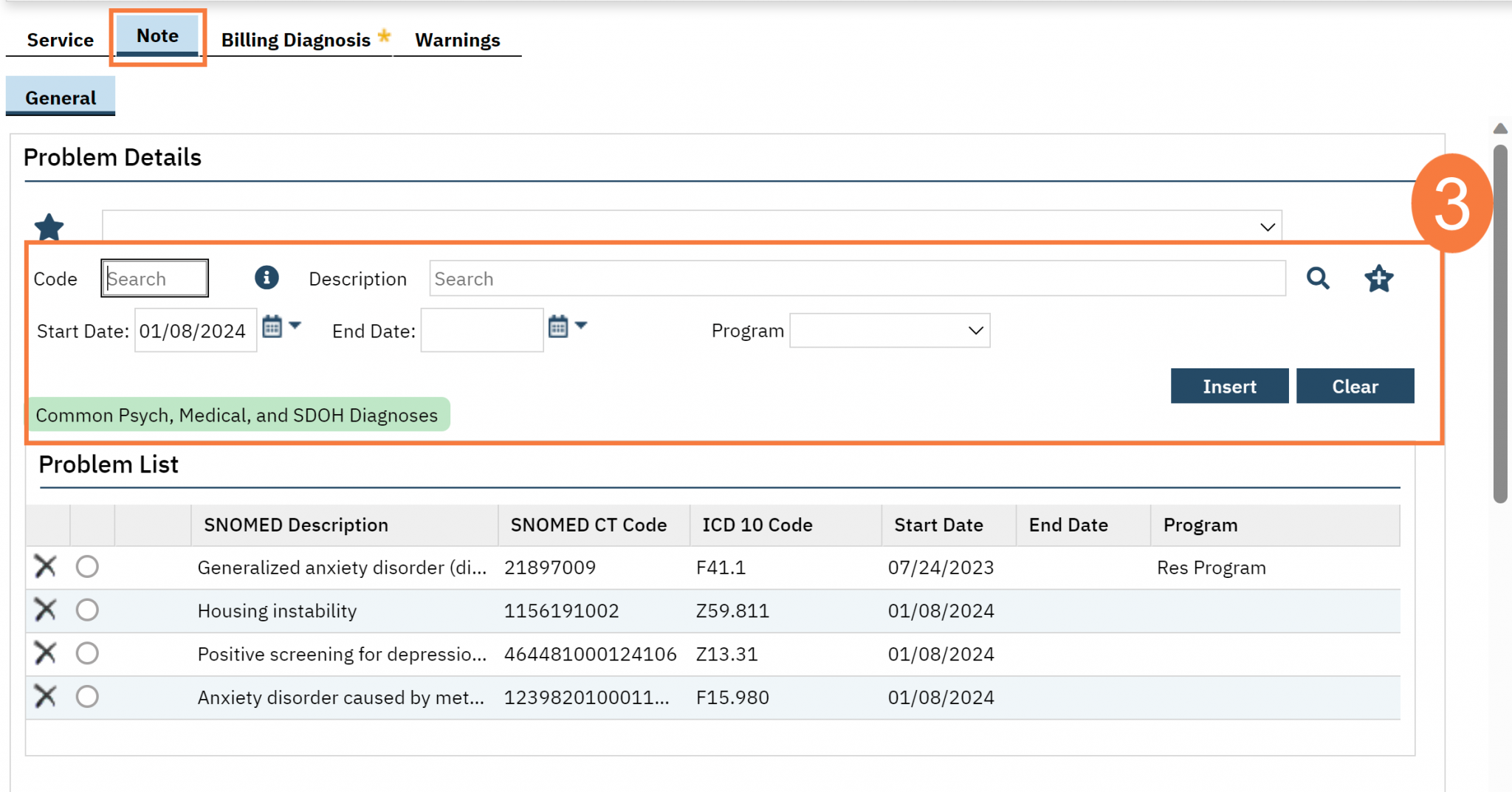The image size is (1512, 792).
Task: Delete the Anxiety disorder caused by met... row
Action: tap(46, 697)
